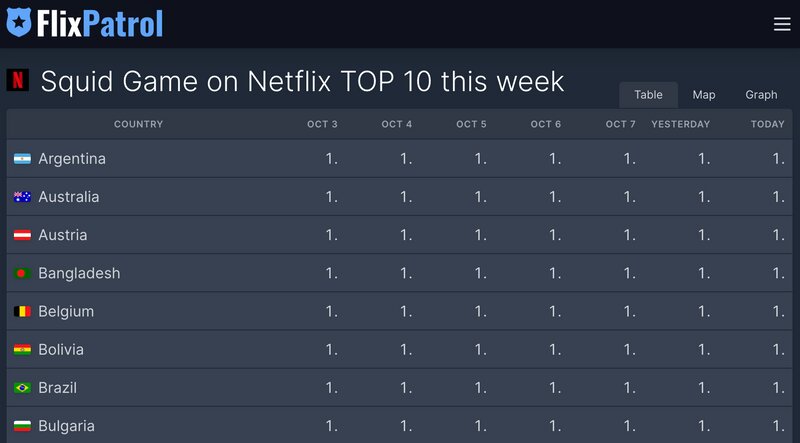Click the Bolivia flag icon
Viewport: 800px width, 443px height.
[22, 350]
